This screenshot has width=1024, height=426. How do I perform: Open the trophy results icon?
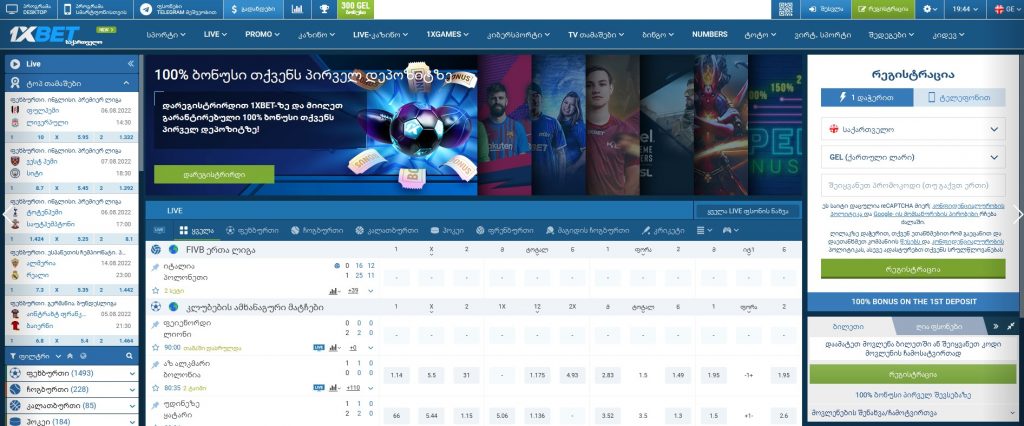pos(325,9)
